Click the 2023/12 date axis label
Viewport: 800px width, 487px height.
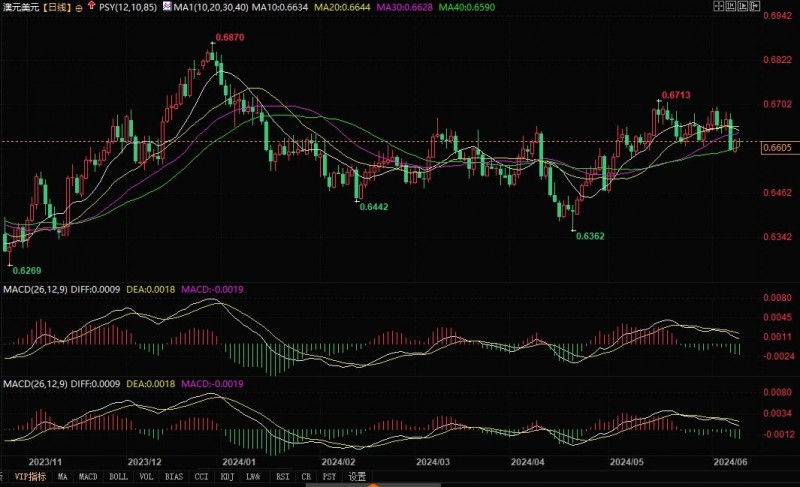click(x=144, y=462)
